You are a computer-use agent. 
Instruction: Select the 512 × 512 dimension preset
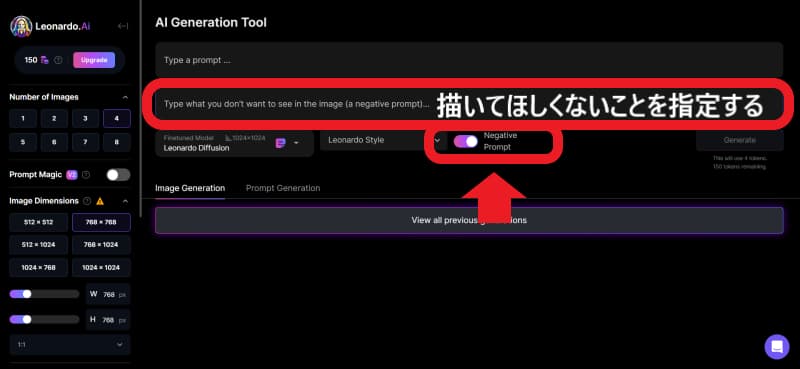[38, 223]
